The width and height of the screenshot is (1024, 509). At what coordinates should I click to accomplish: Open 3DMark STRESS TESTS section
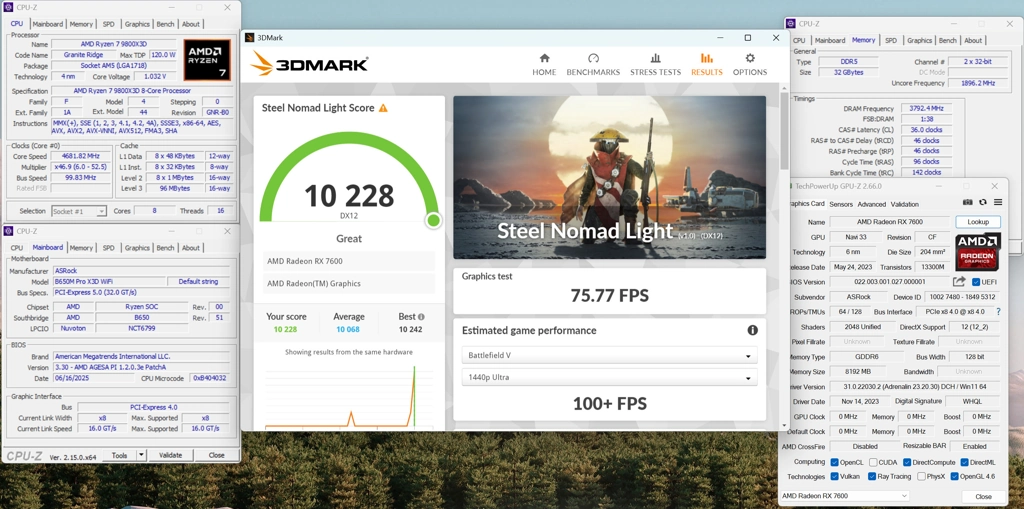click(x=655, y=65)
